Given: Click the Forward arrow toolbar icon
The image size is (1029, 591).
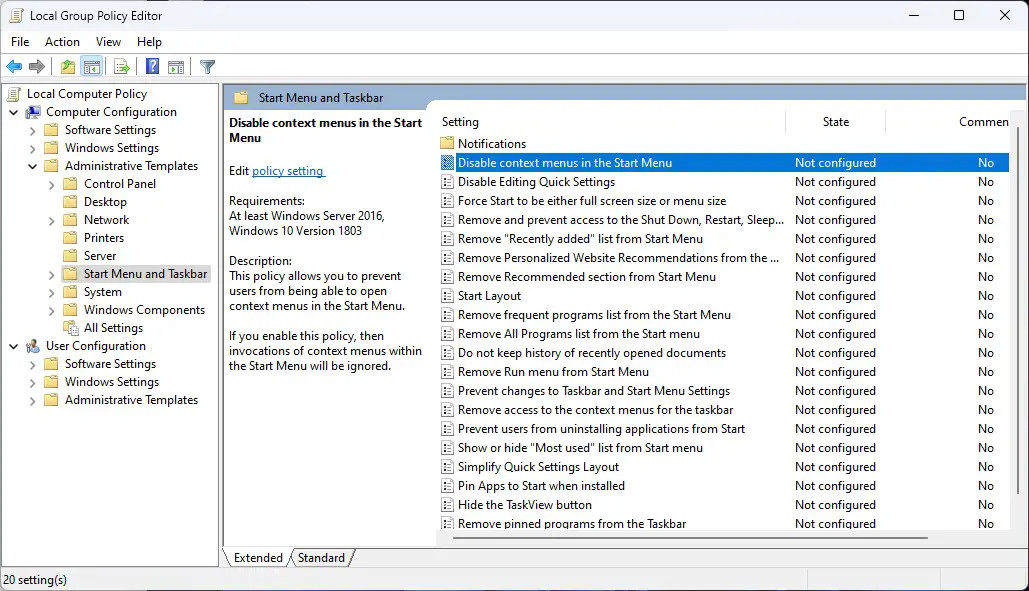Looking at the screenshot, I should (37, 66).
